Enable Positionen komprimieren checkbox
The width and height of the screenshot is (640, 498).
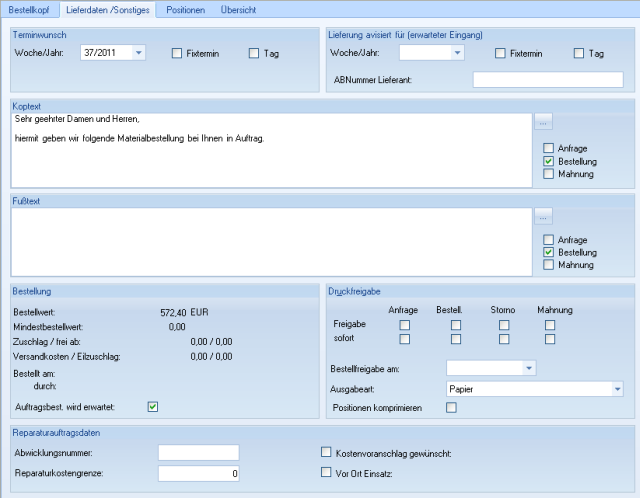[x=451, y=407]
